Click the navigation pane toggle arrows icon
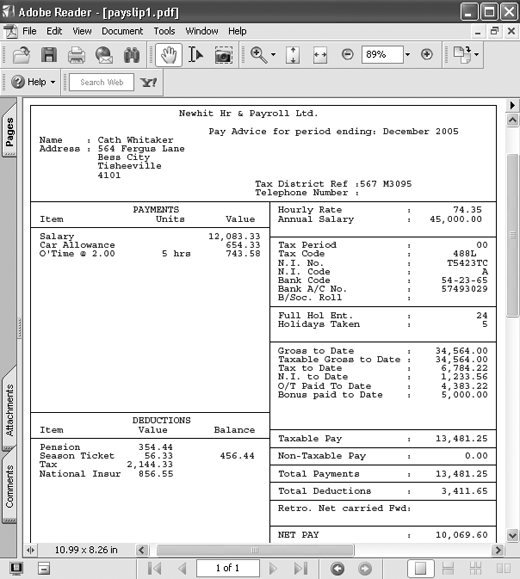The width and height of the screenshot is (520, 579). [x=30, y=550]
